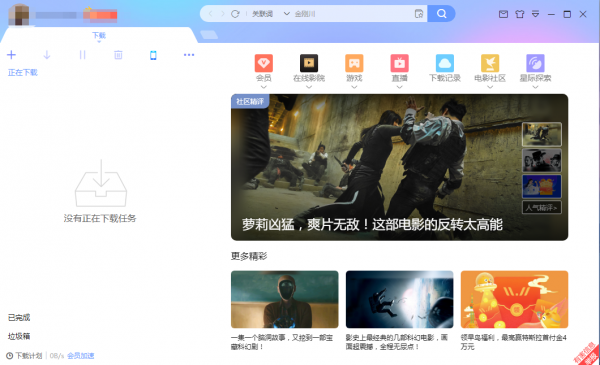Click the red VIP badge beside username
The height and width of the screenshot is (365, 600).
100,15
